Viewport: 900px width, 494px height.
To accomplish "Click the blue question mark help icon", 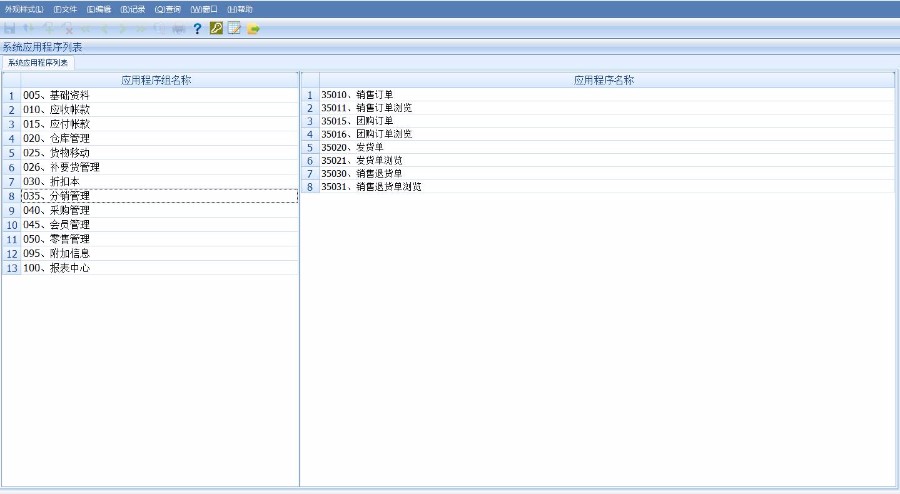I will (197, 28).
